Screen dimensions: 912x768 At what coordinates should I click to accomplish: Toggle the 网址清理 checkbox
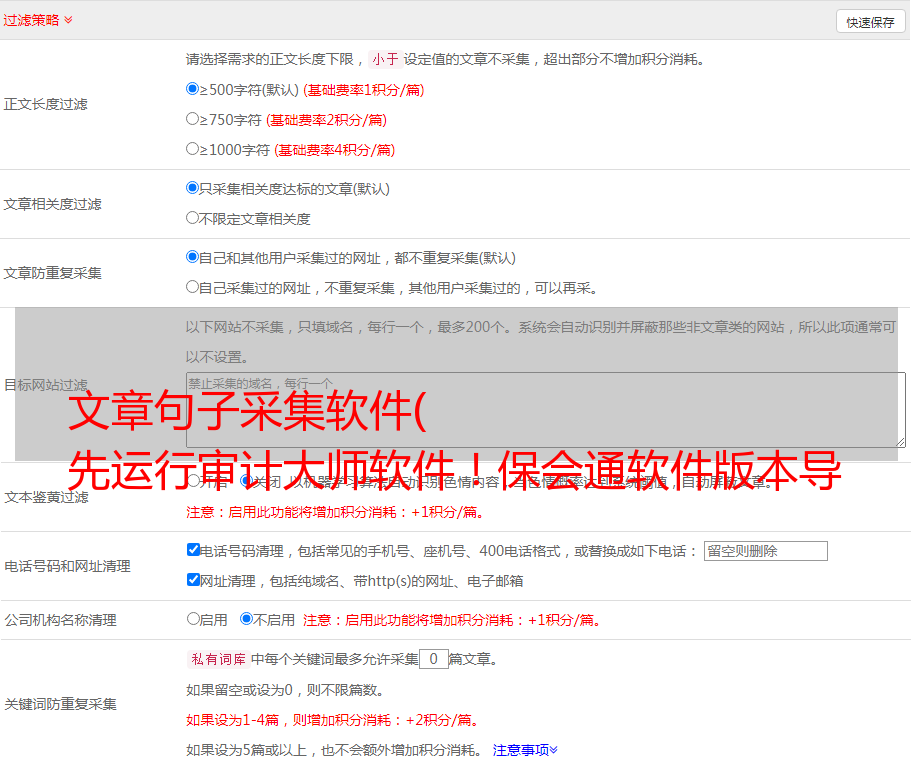[x=194, y=580]
